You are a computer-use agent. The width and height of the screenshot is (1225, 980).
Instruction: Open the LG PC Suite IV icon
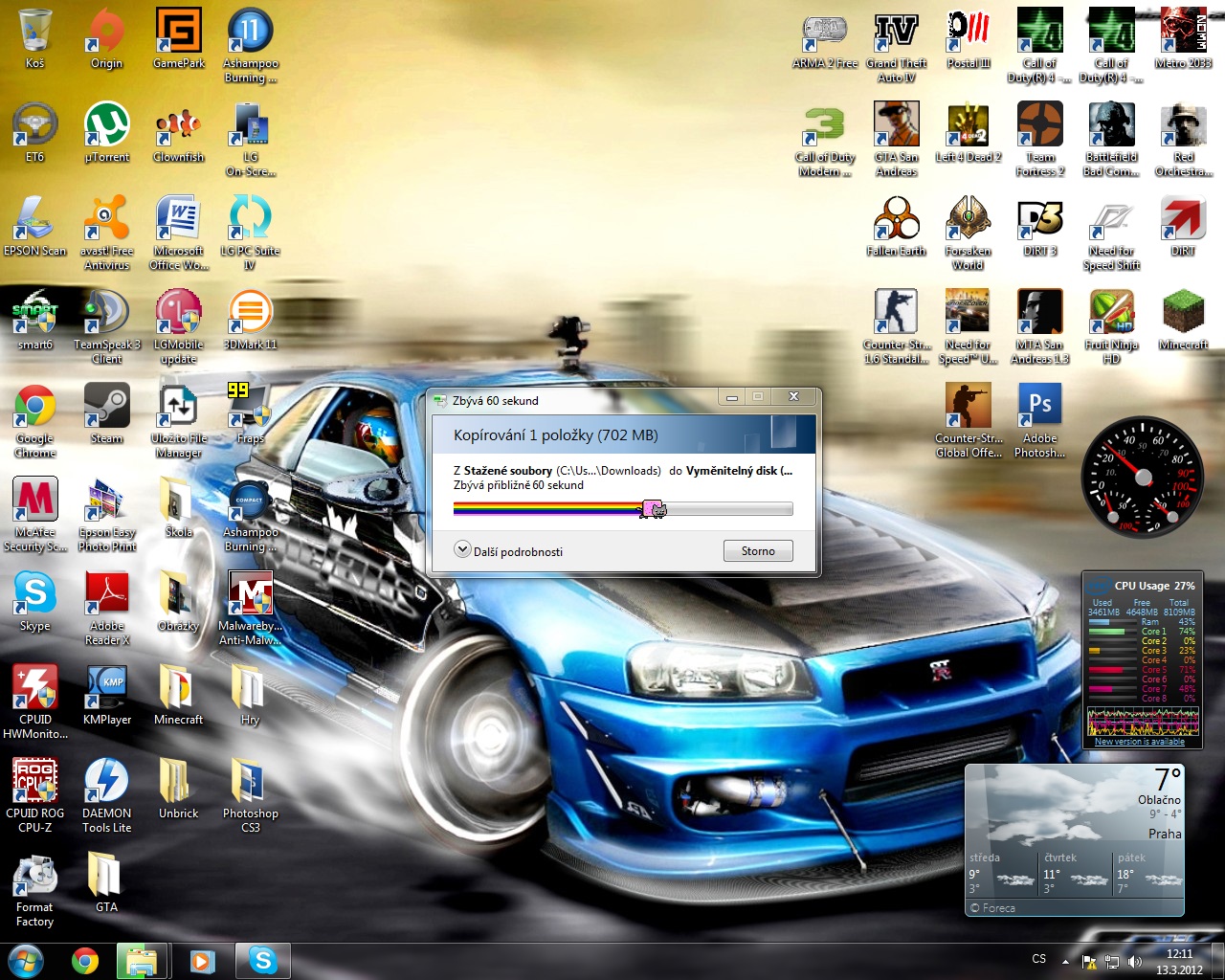coord(250,233)
